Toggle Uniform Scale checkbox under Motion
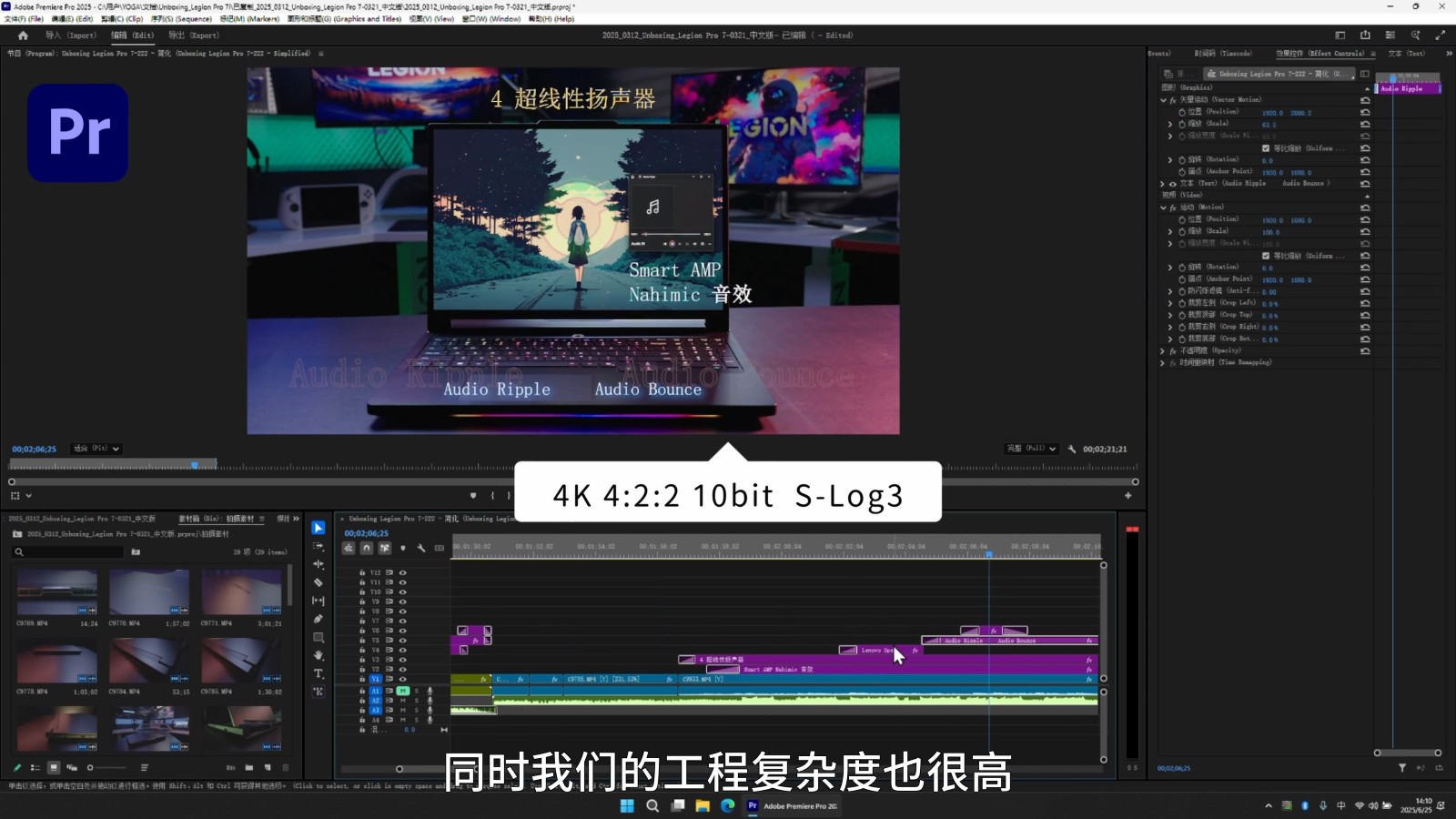Image resolution: width=1456 pixels, height=819 pixels. [x=1266, y=256]
